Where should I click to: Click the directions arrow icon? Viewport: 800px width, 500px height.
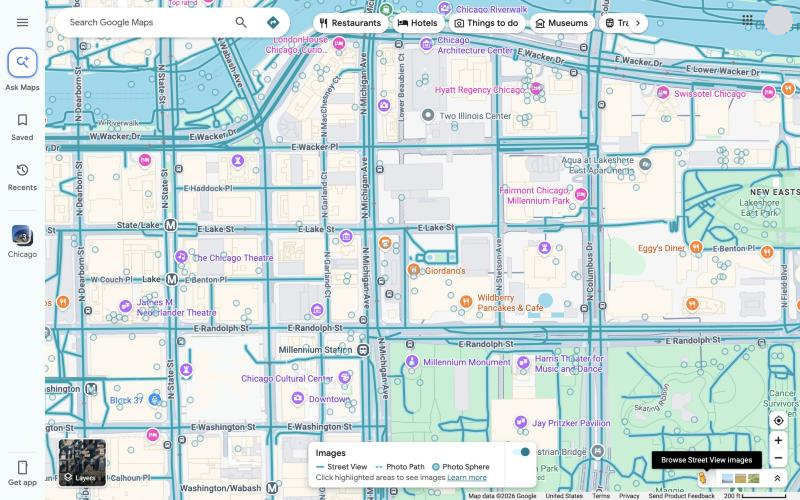(273, 22)
